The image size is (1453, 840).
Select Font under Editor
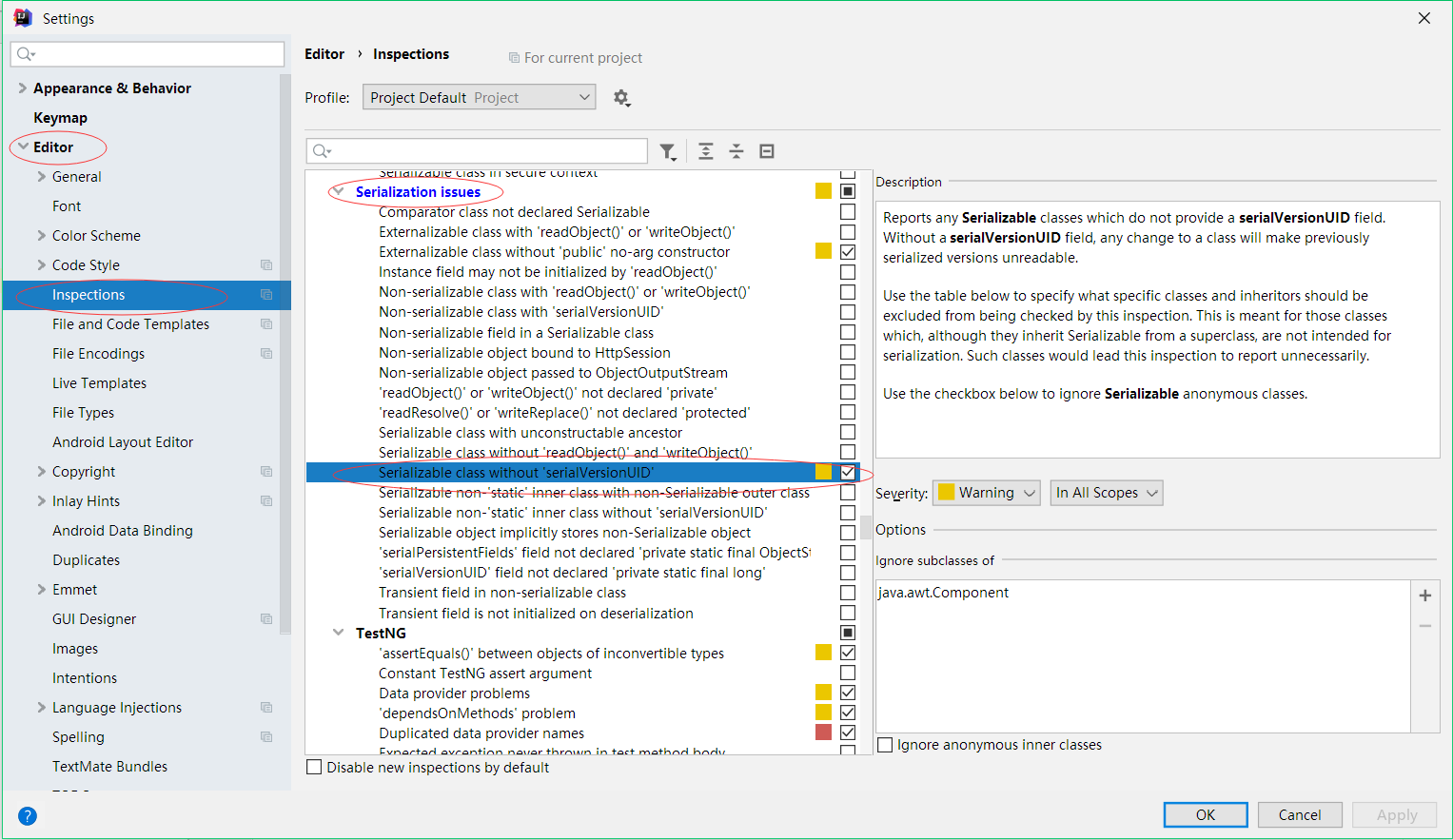pyautogui.click(x=67, y=206)
